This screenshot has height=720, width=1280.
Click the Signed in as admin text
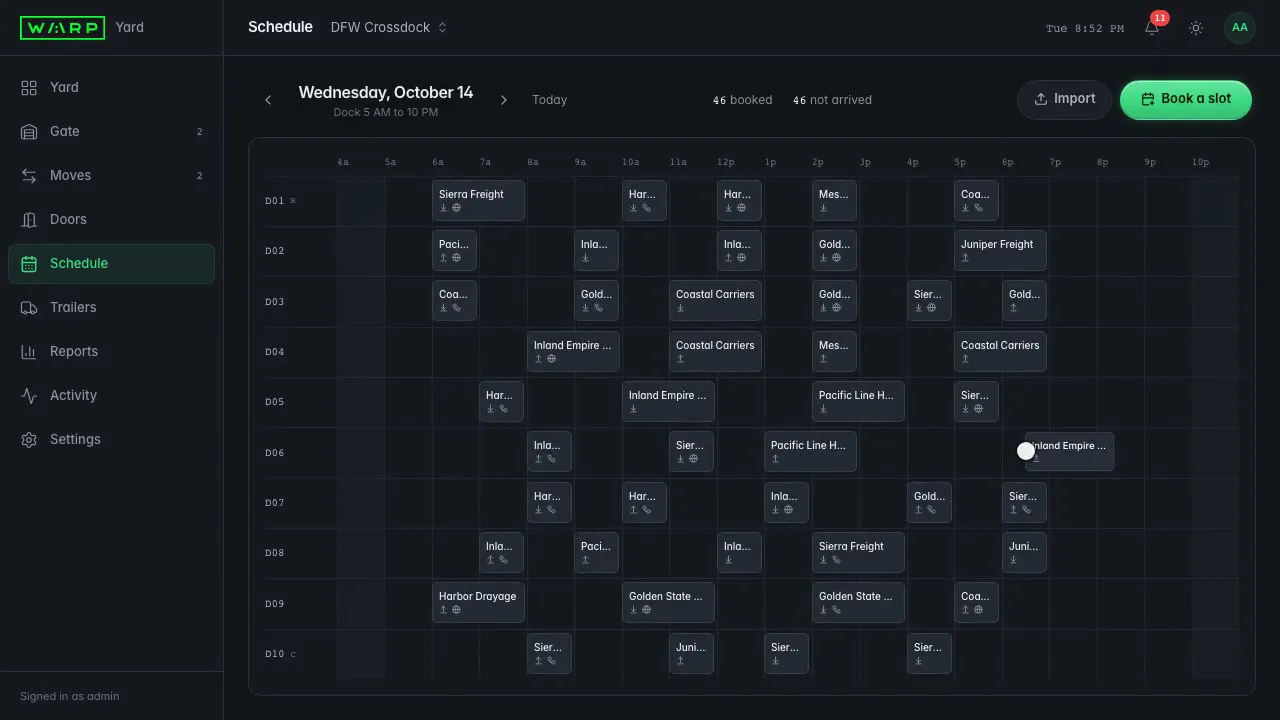(69, 696)
